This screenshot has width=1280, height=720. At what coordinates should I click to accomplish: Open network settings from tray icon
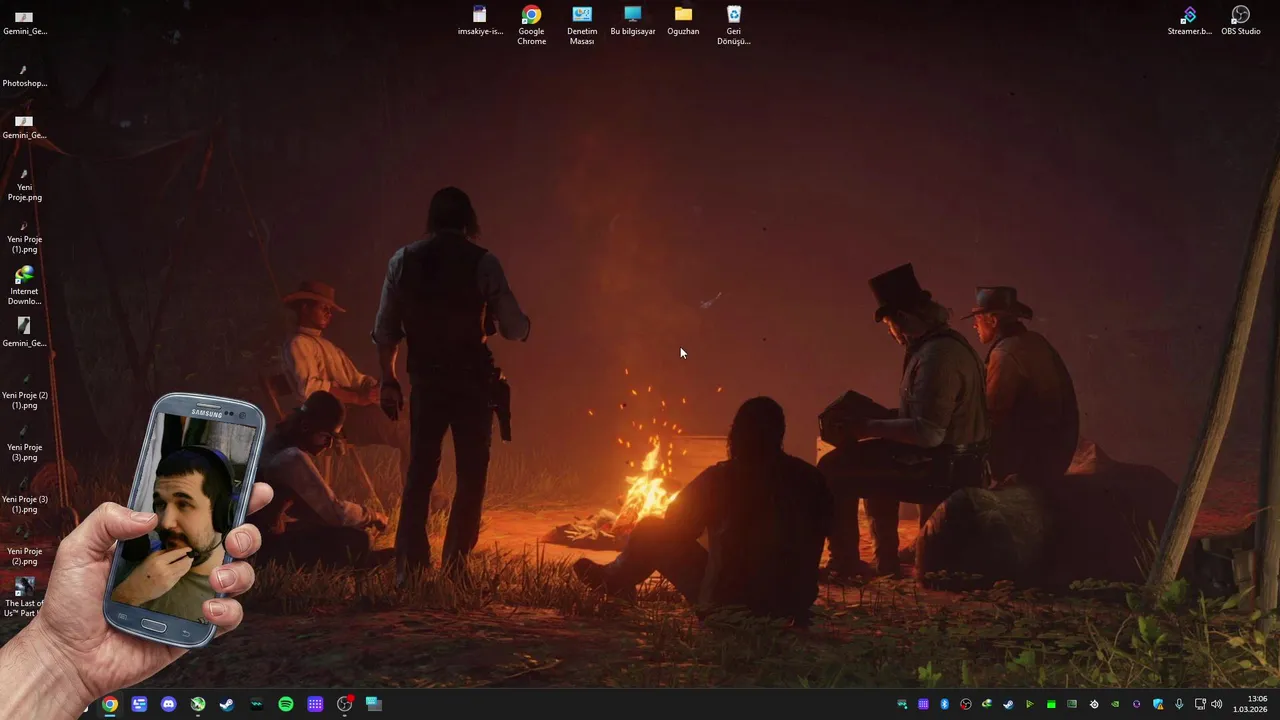(1200, 704)
